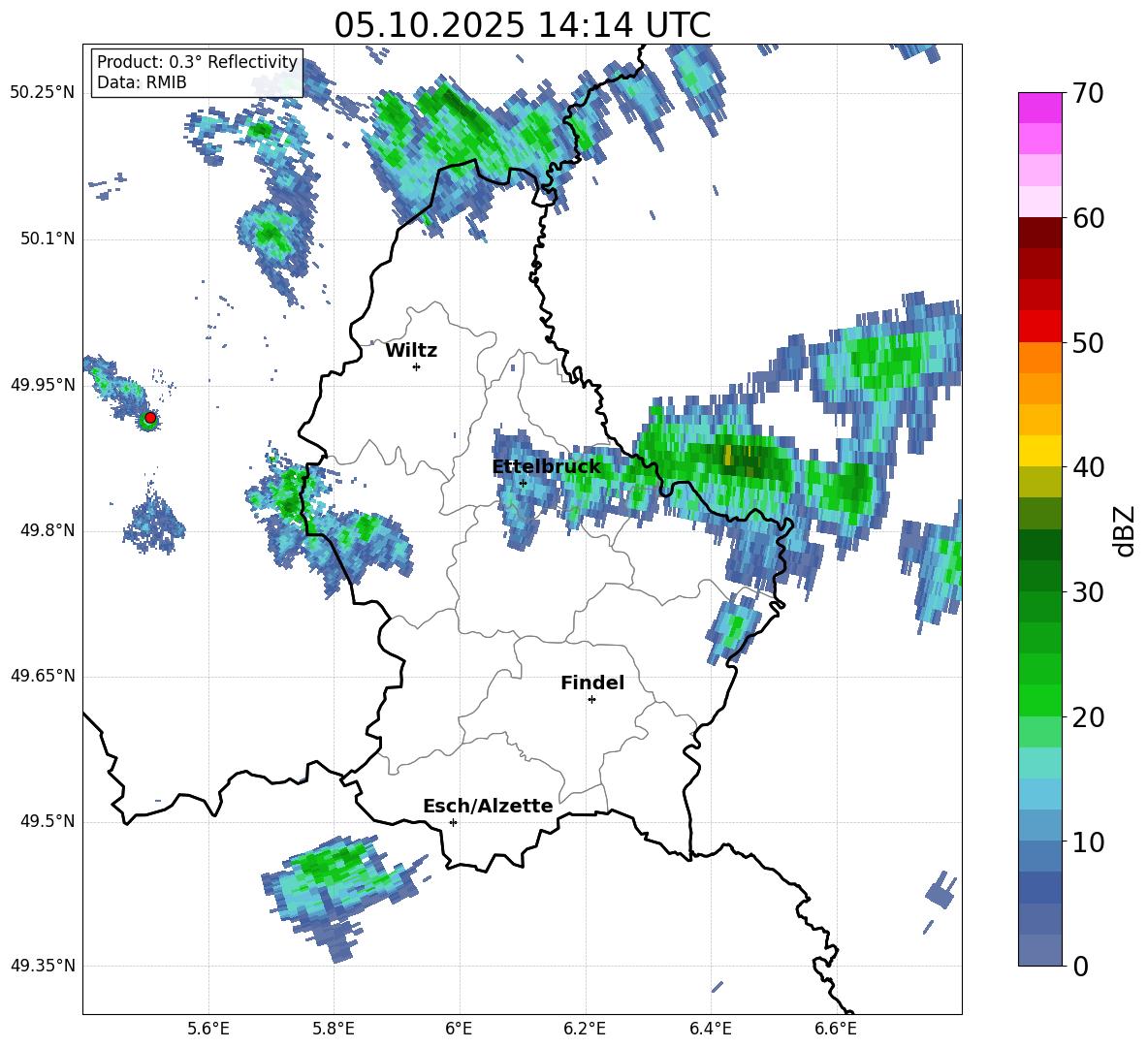Click the Product: 0.3° Reflectivity text

coord(197,62)
